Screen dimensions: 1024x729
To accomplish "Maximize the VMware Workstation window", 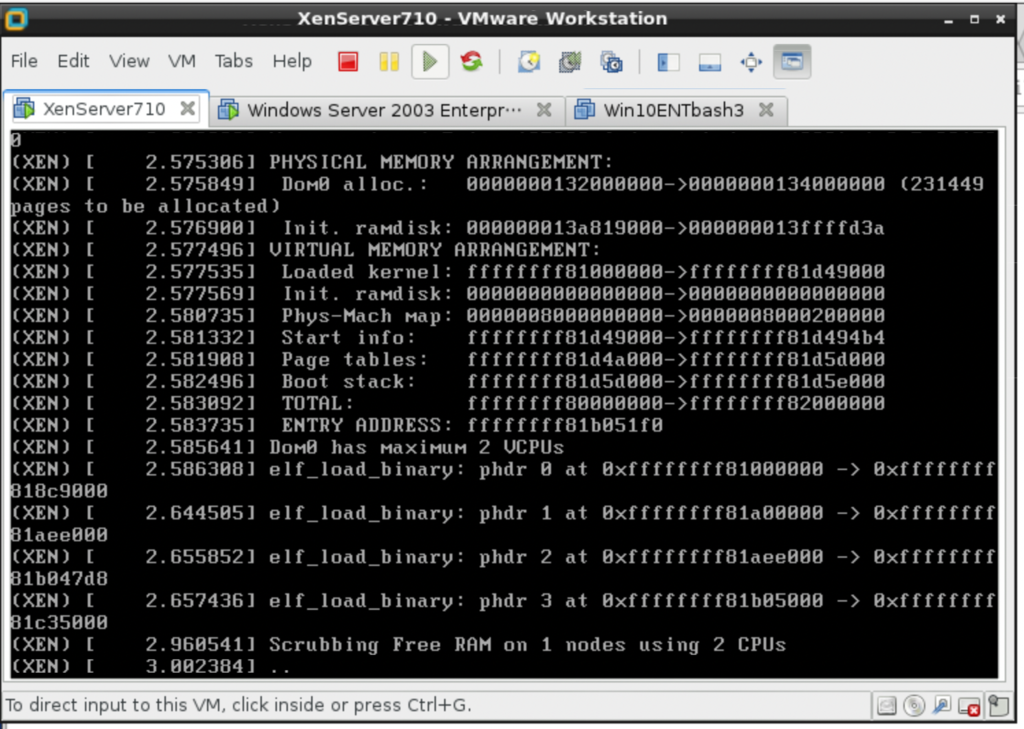I will click(974, 20).
